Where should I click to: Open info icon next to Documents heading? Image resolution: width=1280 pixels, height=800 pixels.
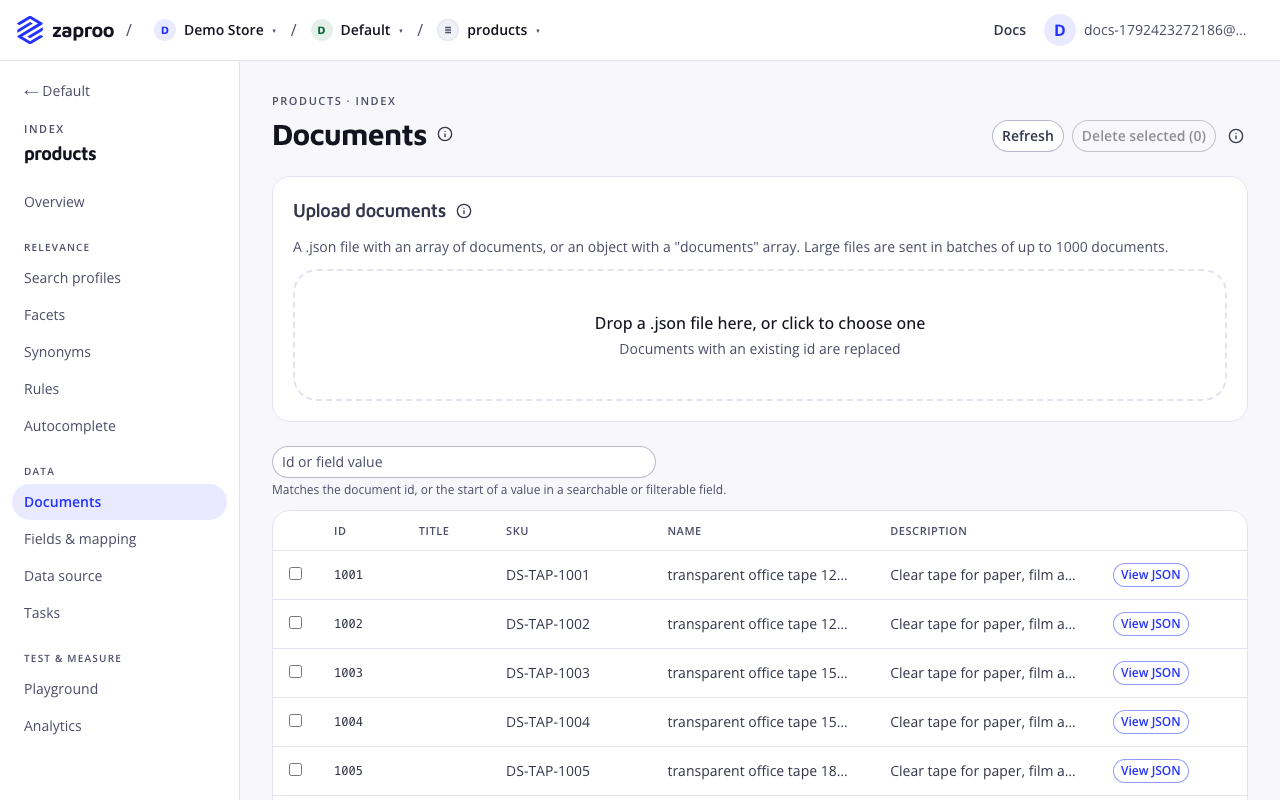(x=445, y=134)
